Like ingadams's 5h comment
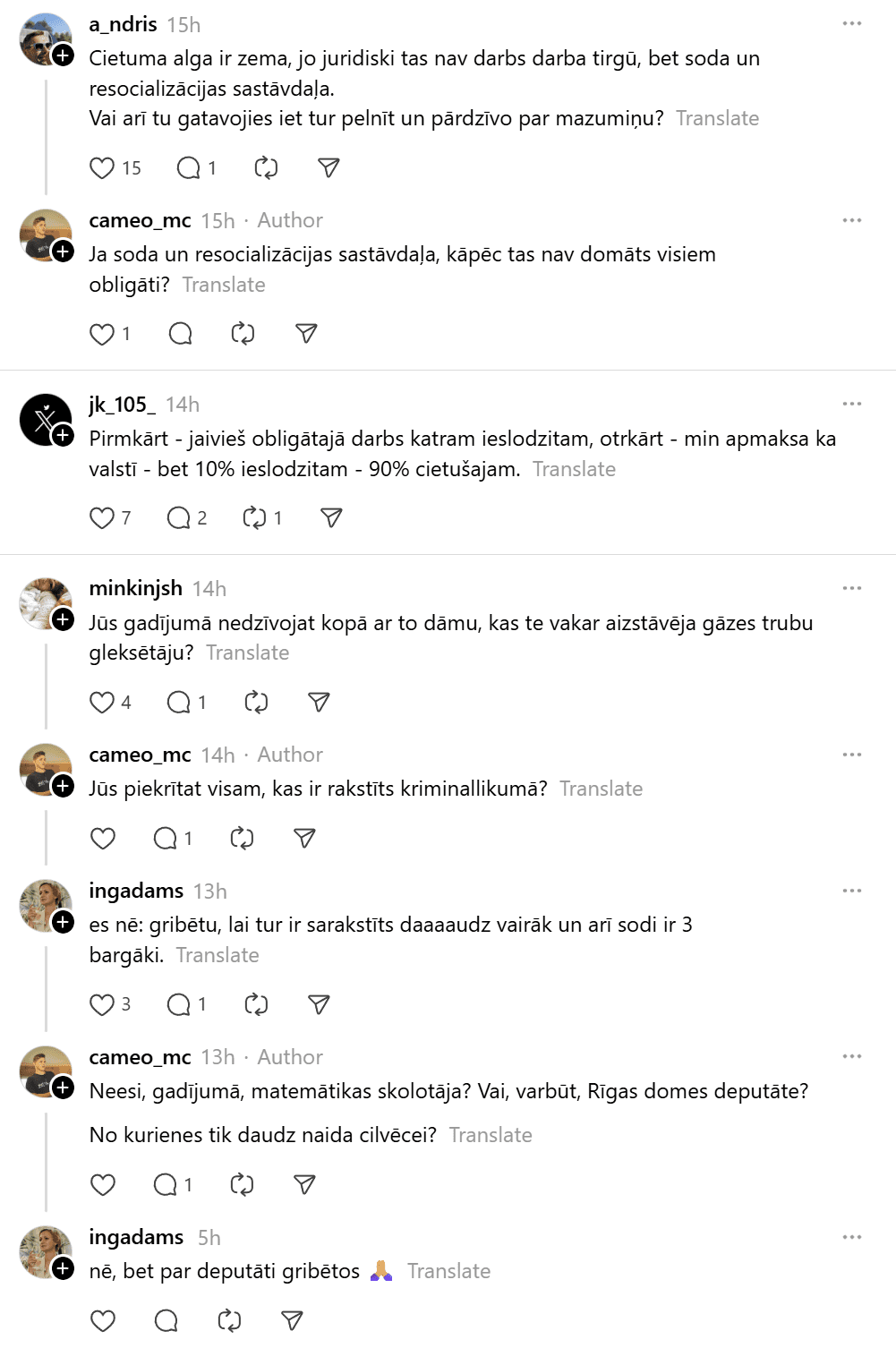The height and width of the screenshot is (1348, 896). 103,1321
